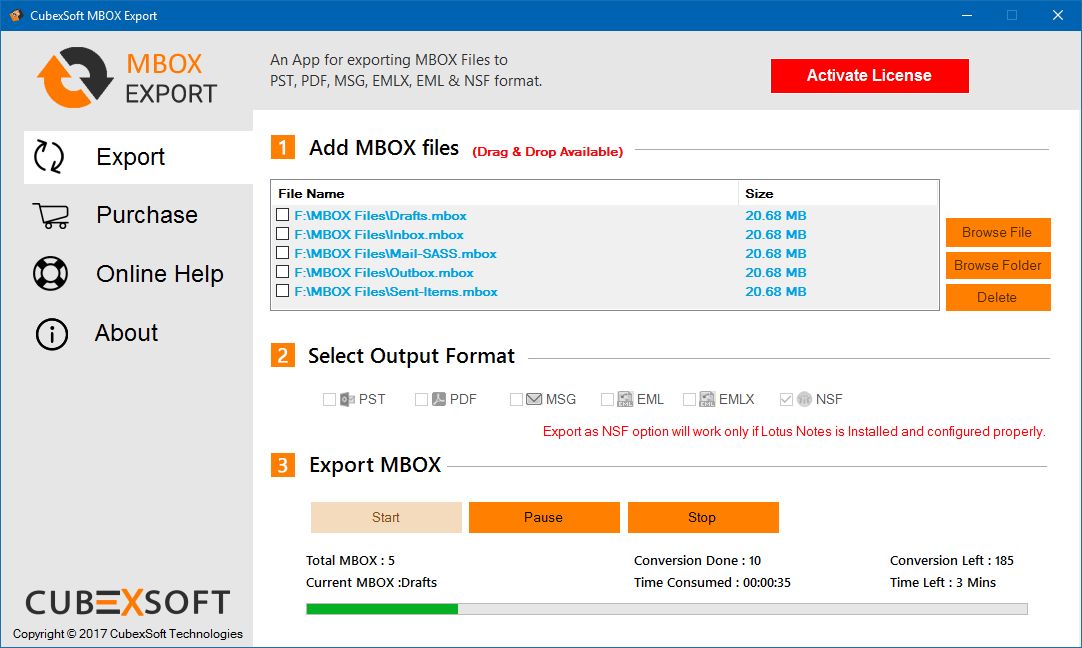Toggle the NSF output format checkbox
The height and width of the screenshot is (648, 1082).
[786, 399]
